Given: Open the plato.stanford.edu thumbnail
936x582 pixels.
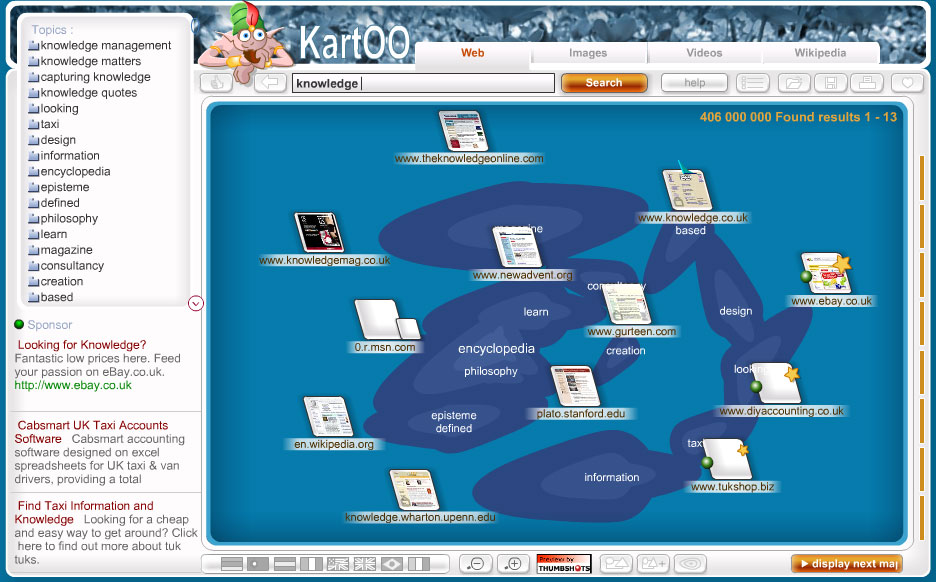Looking at the screenshot, I should [x=575, y=386].
